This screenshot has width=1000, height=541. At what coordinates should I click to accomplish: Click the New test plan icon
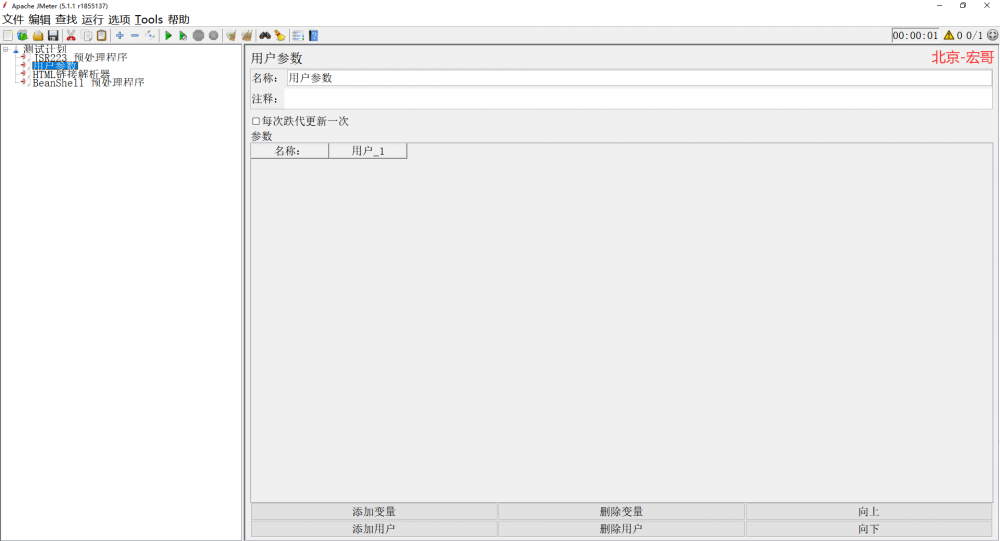point(8,36)
